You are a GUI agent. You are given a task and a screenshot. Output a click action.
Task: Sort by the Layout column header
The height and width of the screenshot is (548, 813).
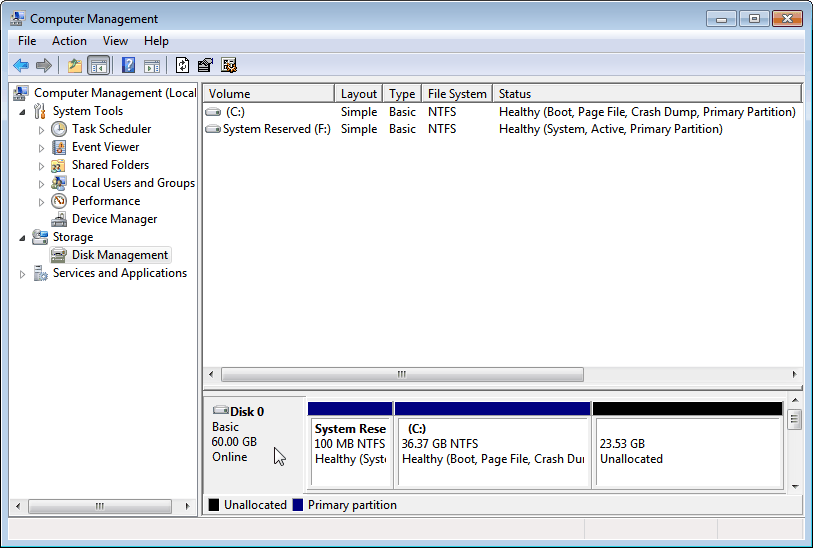359,94
